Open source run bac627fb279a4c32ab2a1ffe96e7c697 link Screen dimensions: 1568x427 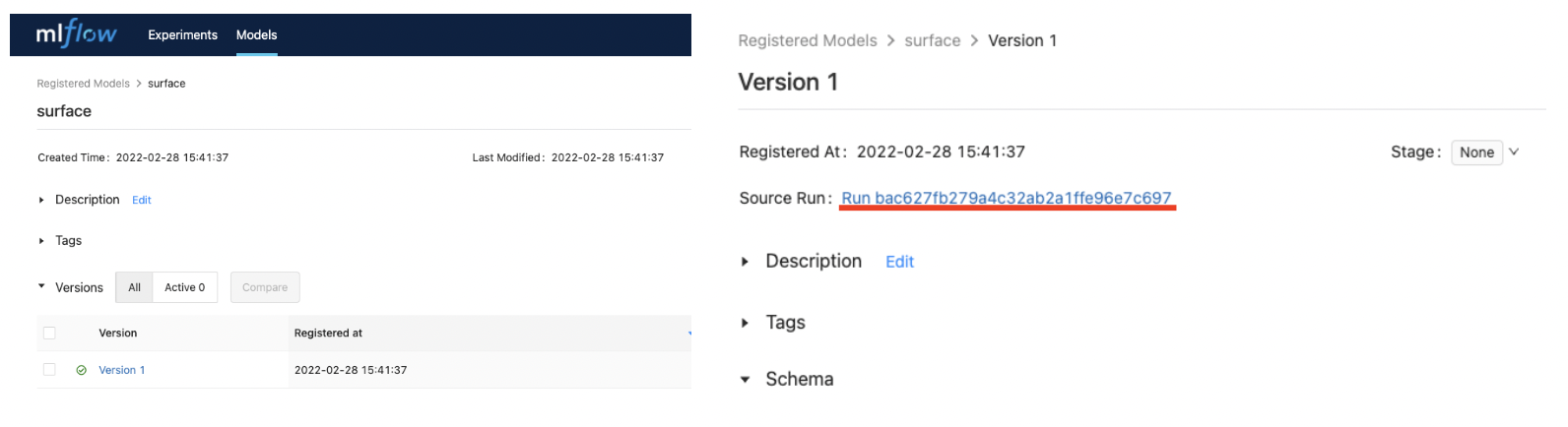pyautogui.click(x=1007, y=198)
